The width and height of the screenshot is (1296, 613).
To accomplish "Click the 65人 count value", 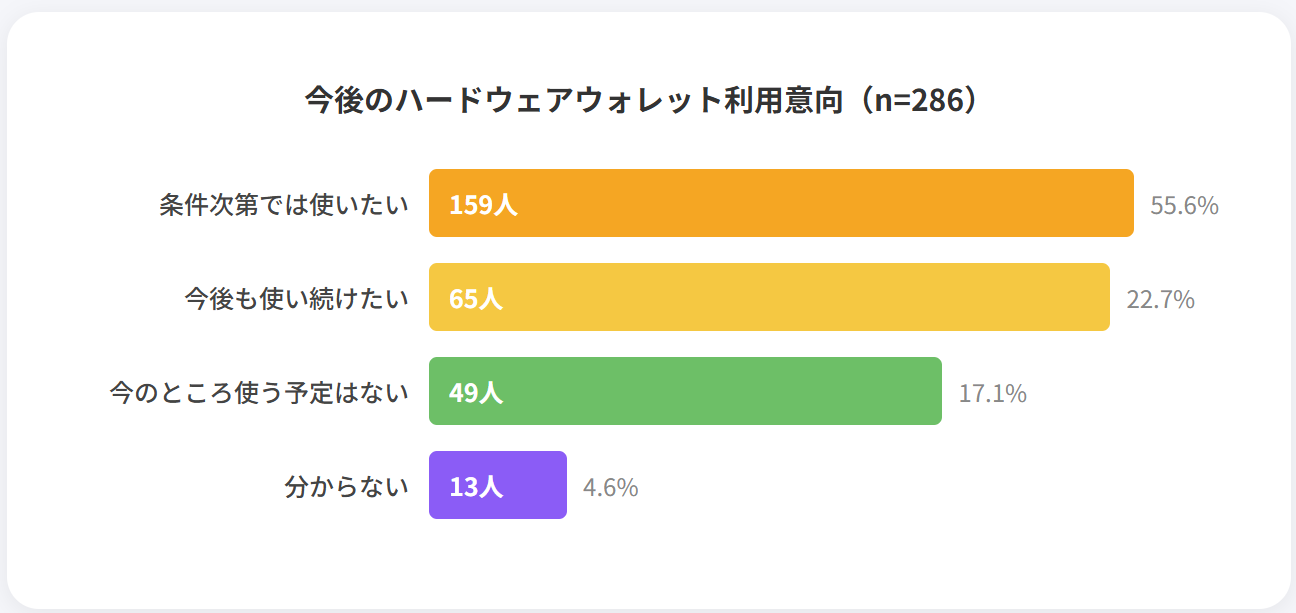I will (476, 299).
